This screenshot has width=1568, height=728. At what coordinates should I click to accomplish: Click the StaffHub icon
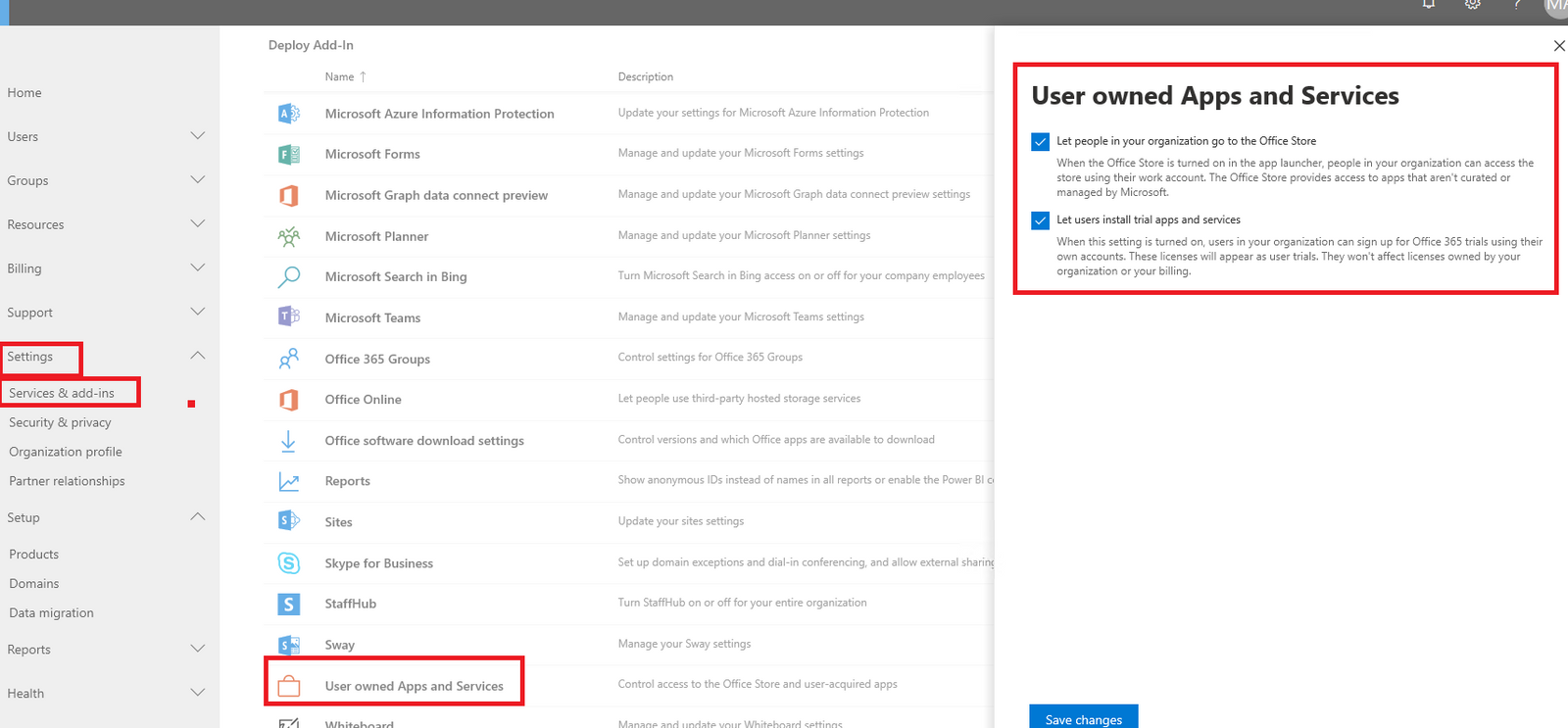coord(288,604)
